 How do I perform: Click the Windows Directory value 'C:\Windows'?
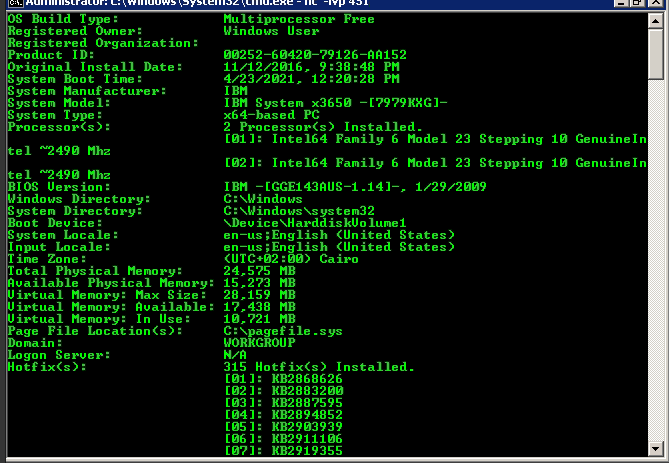point(263,199)
